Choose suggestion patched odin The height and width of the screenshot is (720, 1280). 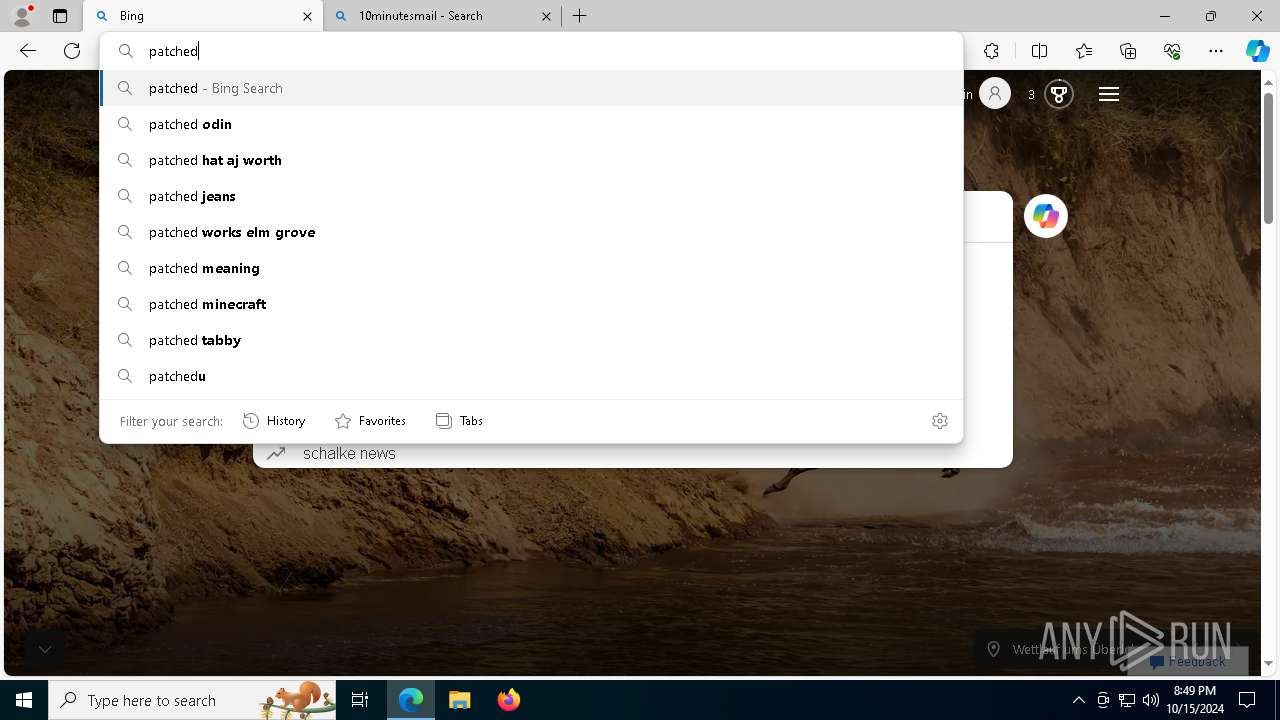tap(531, 124)
